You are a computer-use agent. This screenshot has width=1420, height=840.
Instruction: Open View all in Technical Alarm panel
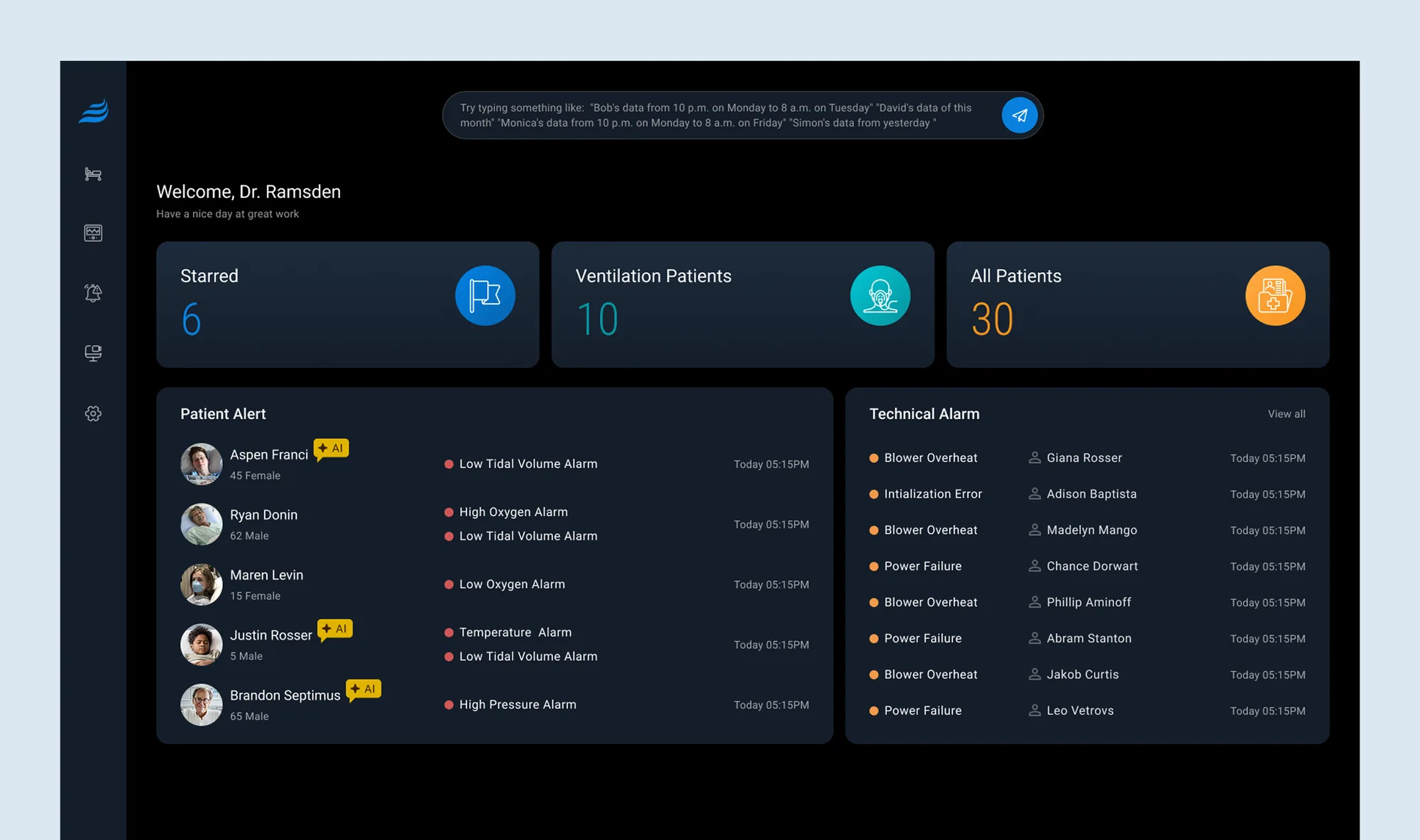tap(1286, 413)
